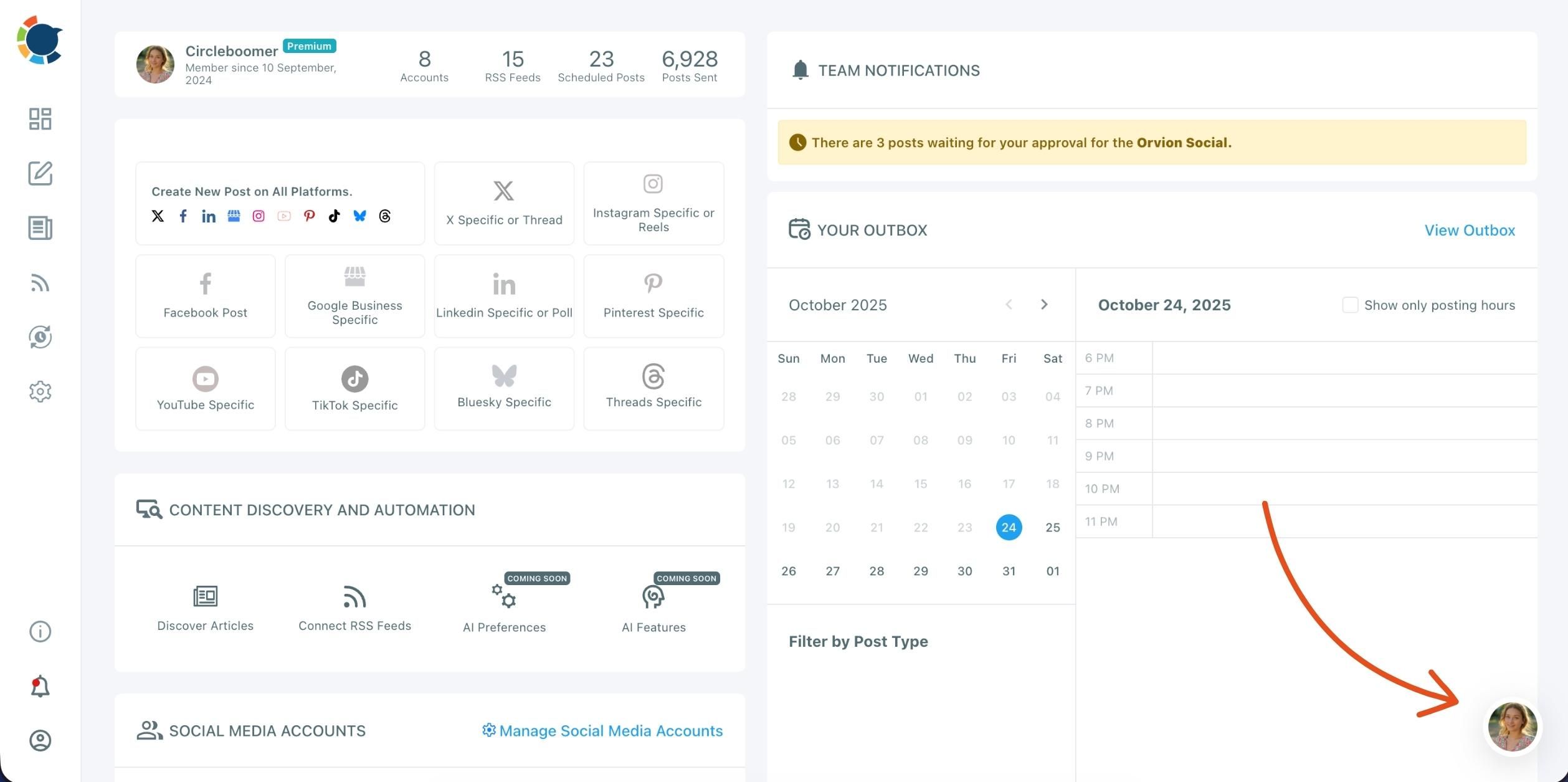Screen dimensions: 1568x782
Task: Open Discover Articles
Action: pyautogui.click(x=205, y=608)
